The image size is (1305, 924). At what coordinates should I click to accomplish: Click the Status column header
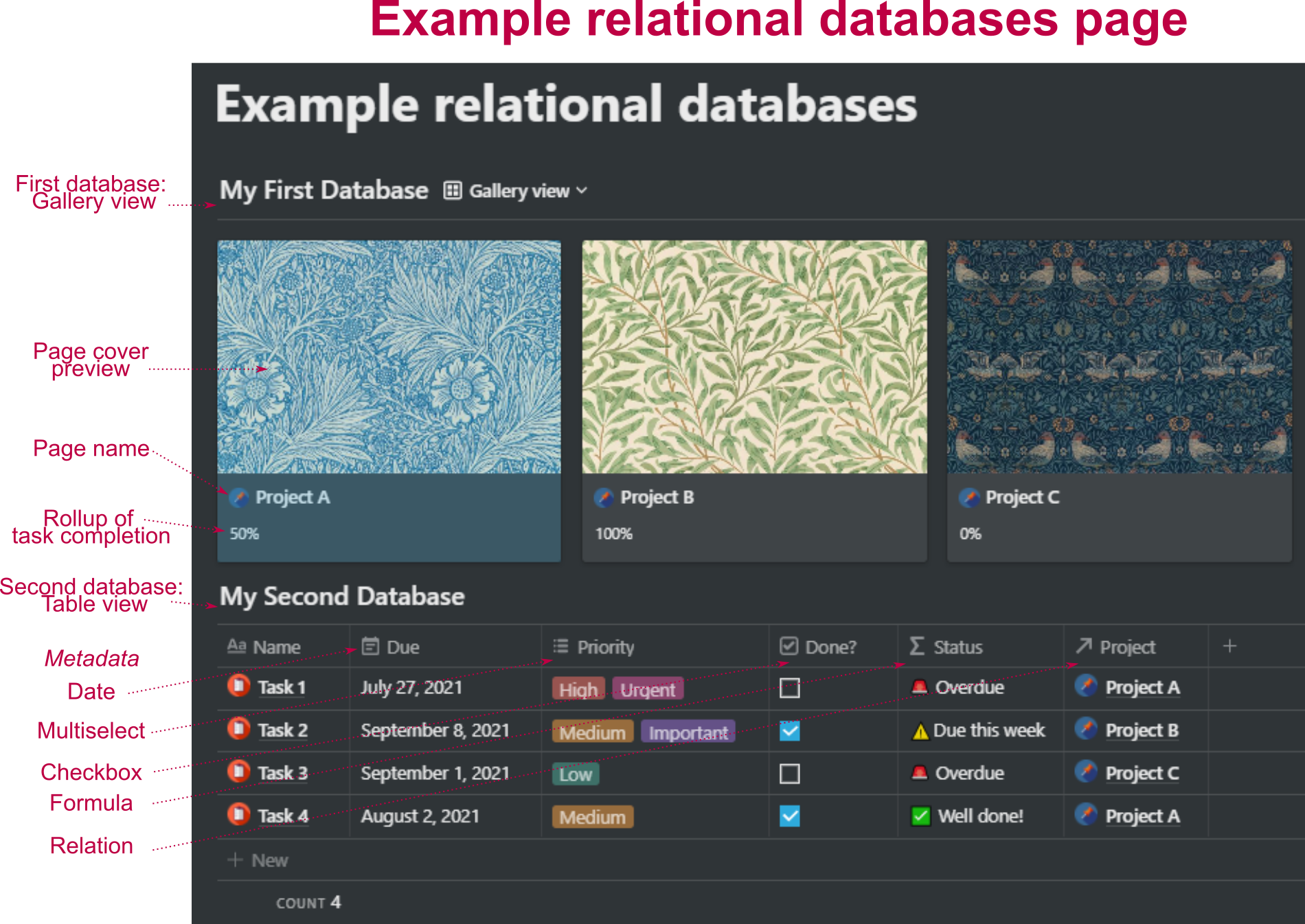(981, 647)
